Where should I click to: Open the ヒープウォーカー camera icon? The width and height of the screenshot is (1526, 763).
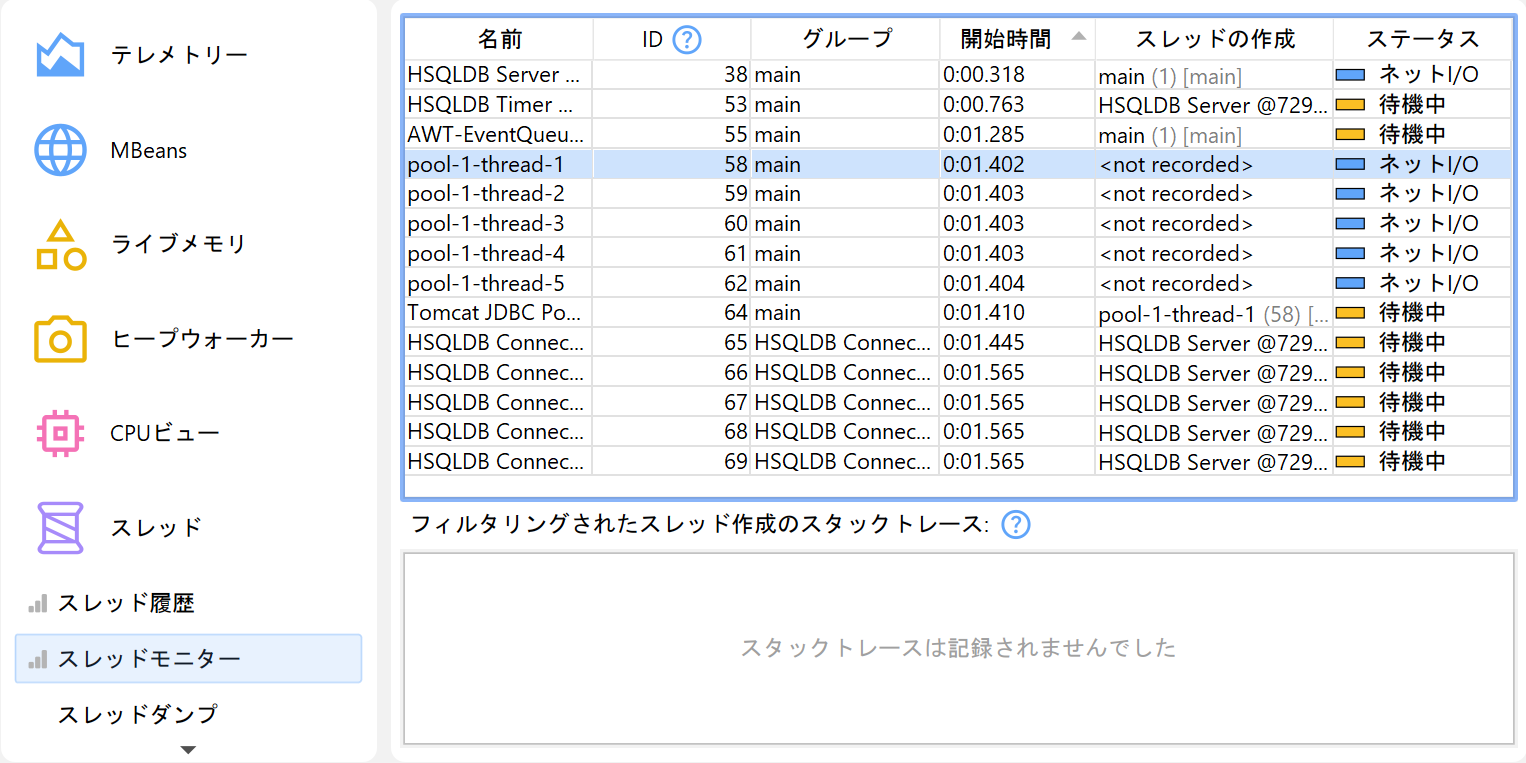point(60,339)
